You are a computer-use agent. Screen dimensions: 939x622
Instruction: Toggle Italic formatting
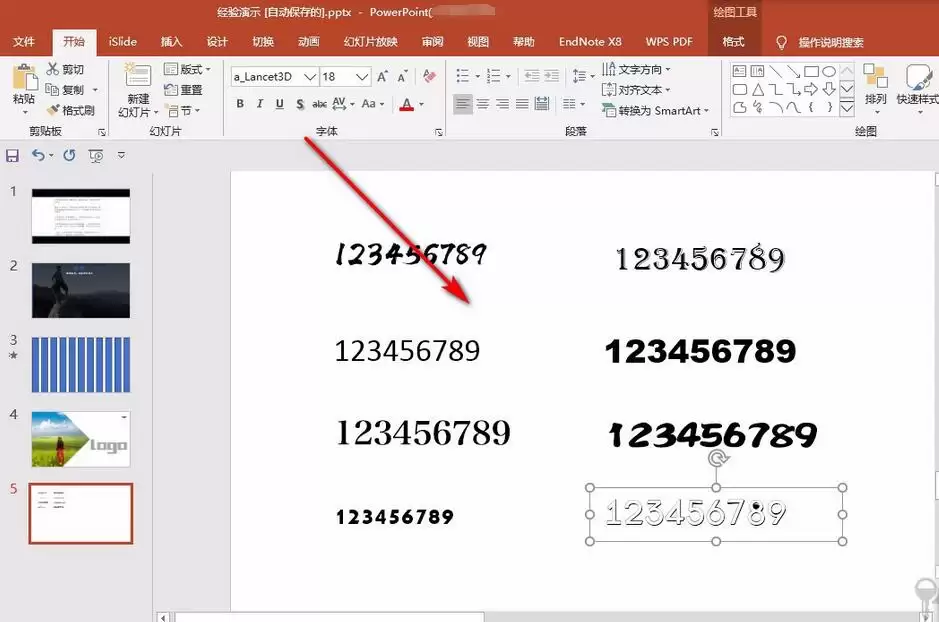[x=260, y=104]
